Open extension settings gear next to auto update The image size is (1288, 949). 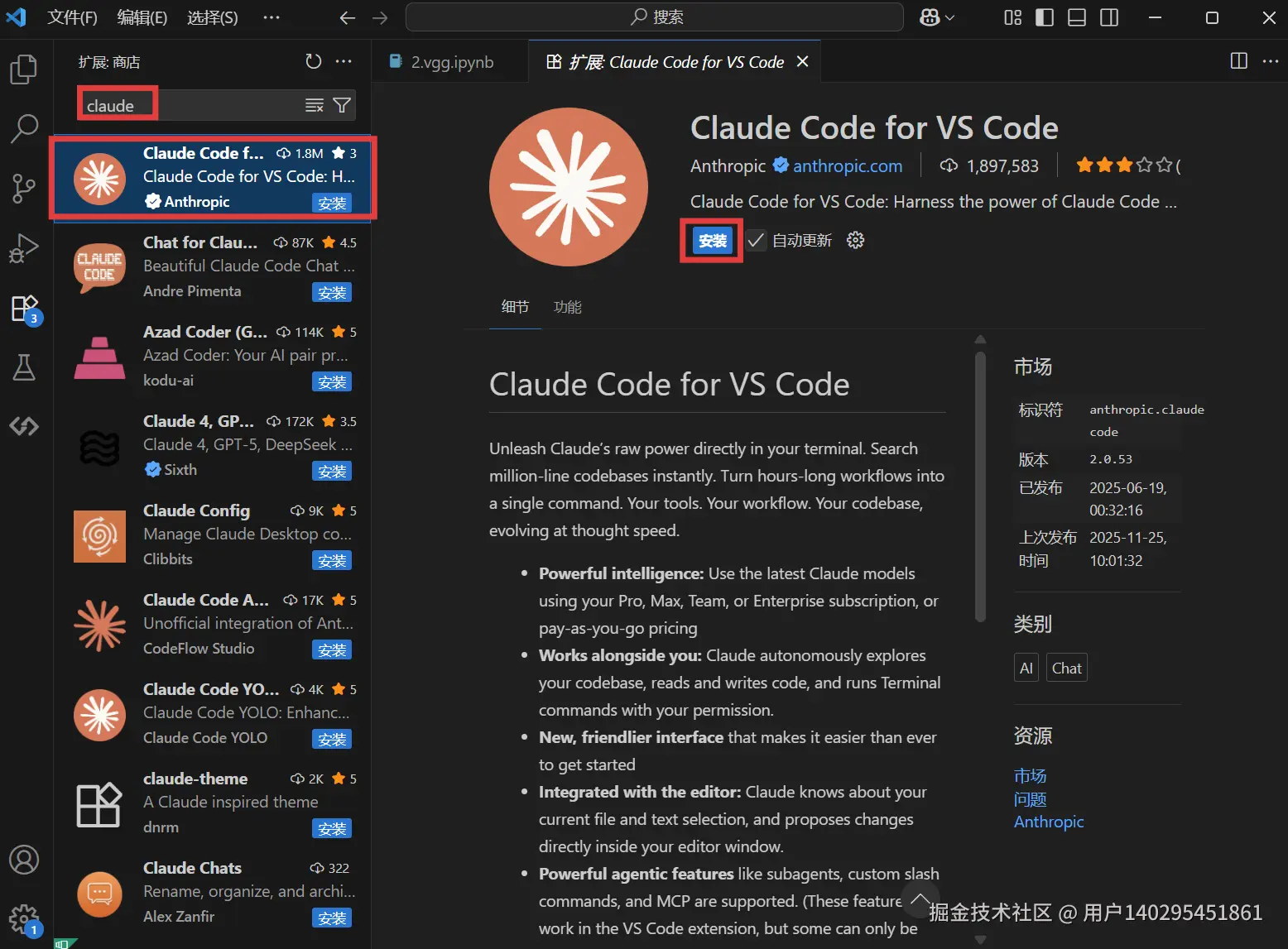point(856,240)
